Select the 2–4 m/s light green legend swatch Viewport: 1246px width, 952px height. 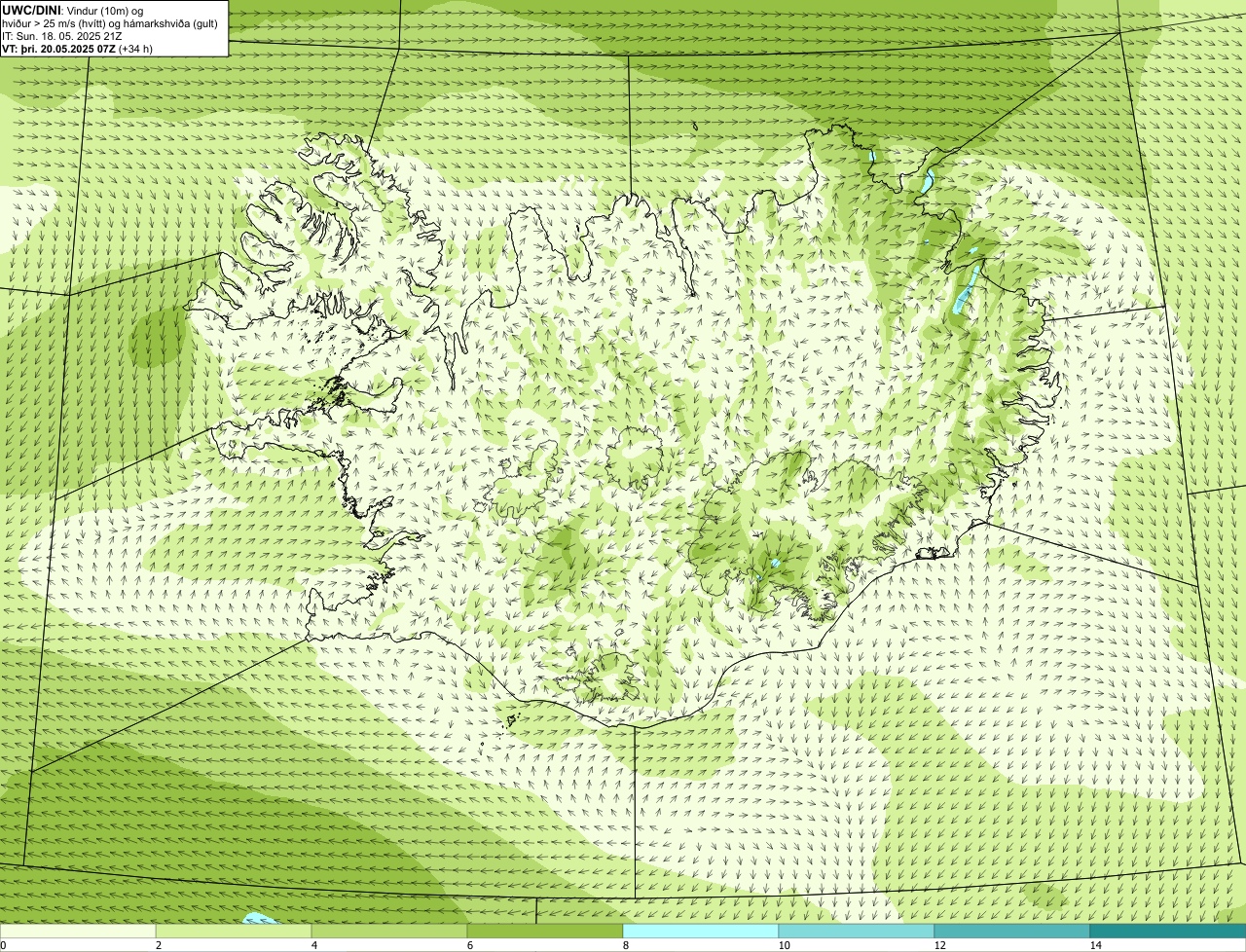click(234, 931)
